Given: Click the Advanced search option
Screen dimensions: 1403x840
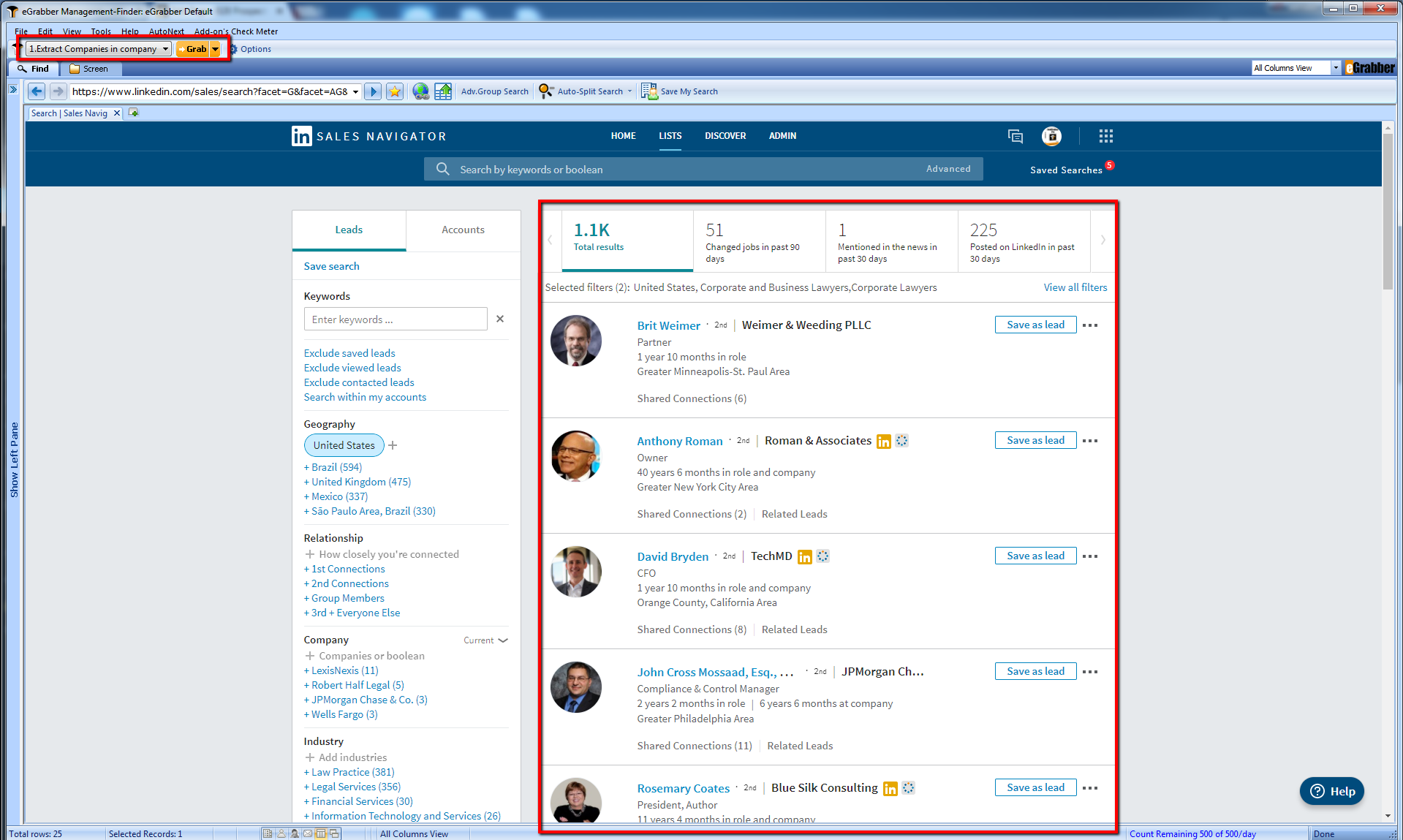Looking at the screenshot, I should click(x=948, y=169).
